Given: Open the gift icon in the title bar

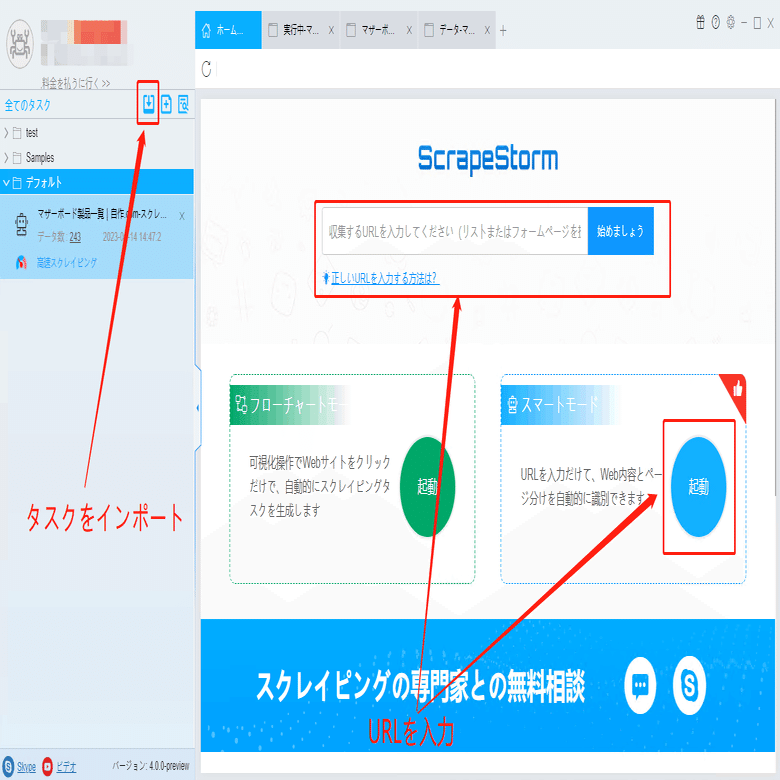Looking at the screenshot, I should (700, 22).
